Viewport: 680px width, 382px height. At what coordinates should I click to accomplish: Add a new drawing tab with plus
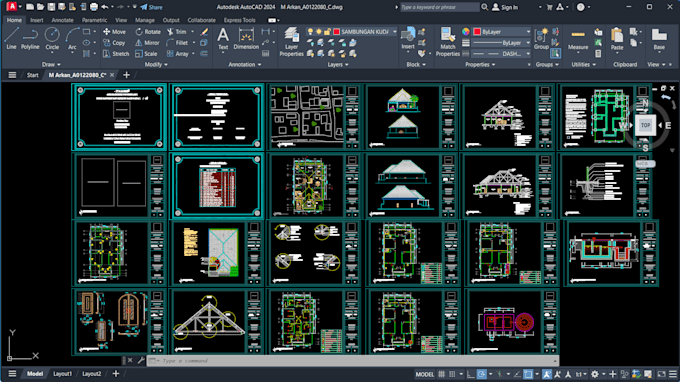(126, 75)
